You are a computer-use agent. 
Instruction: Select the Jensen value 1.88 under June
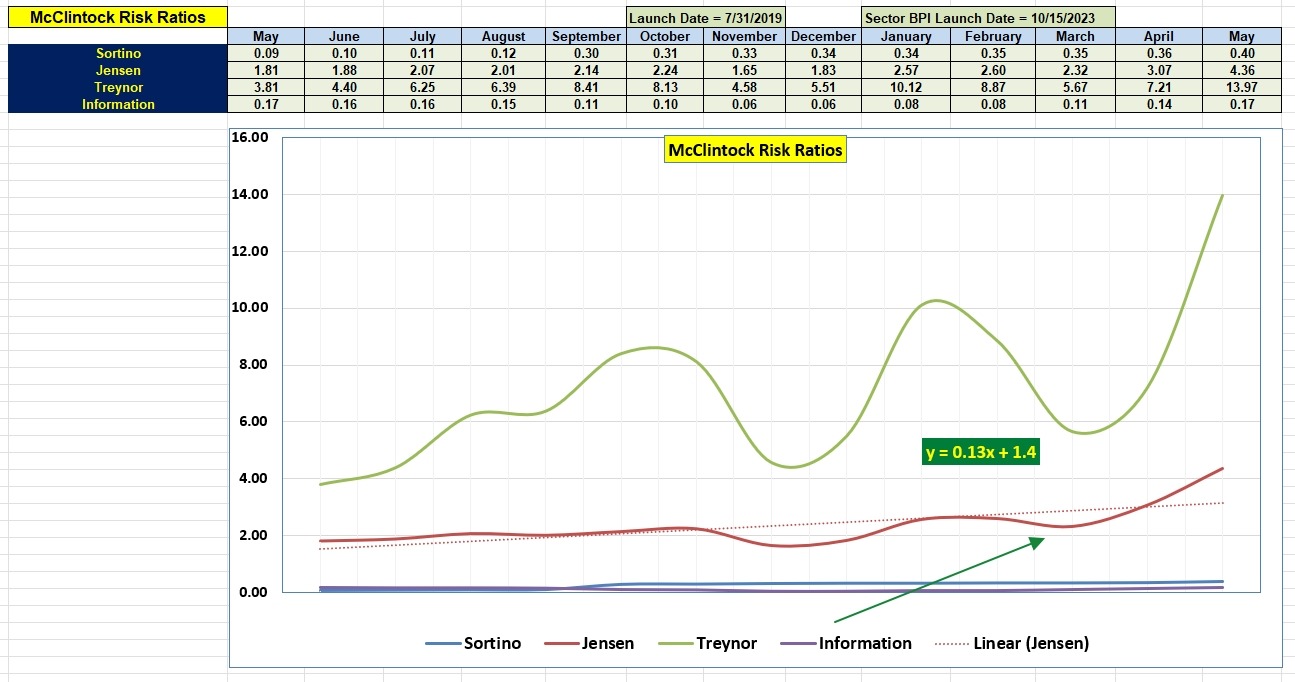coord(344,70)
